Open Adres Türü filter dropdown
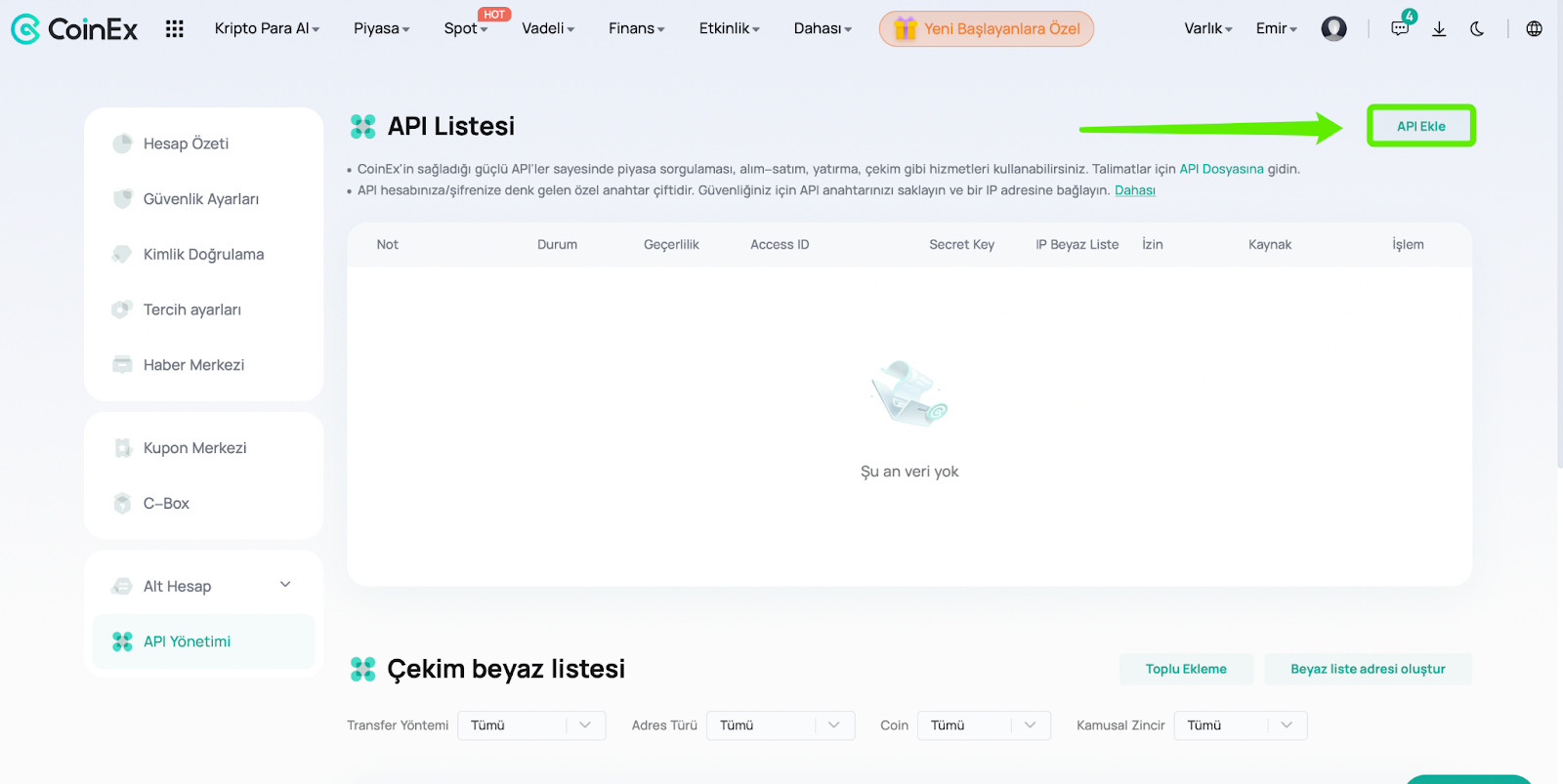Screen dimensions: 1563x784 (x=781, y=725)
